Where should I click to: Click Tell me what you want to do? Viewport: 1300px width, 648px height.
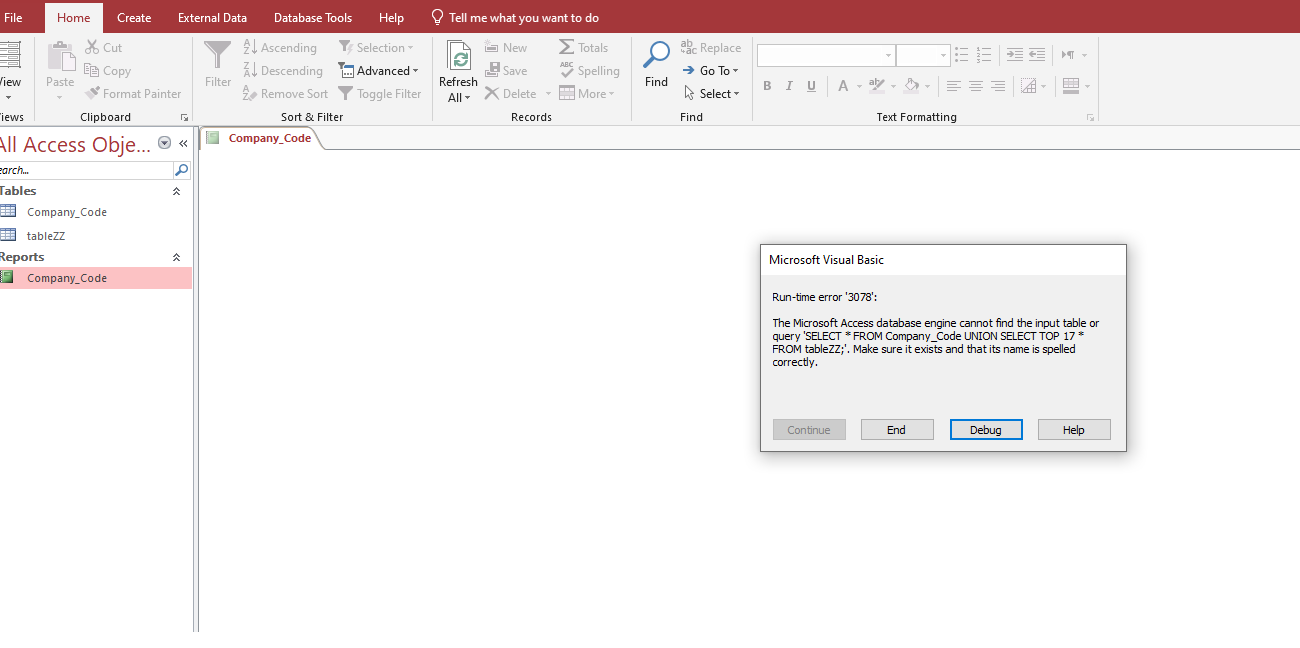[515, 18]
